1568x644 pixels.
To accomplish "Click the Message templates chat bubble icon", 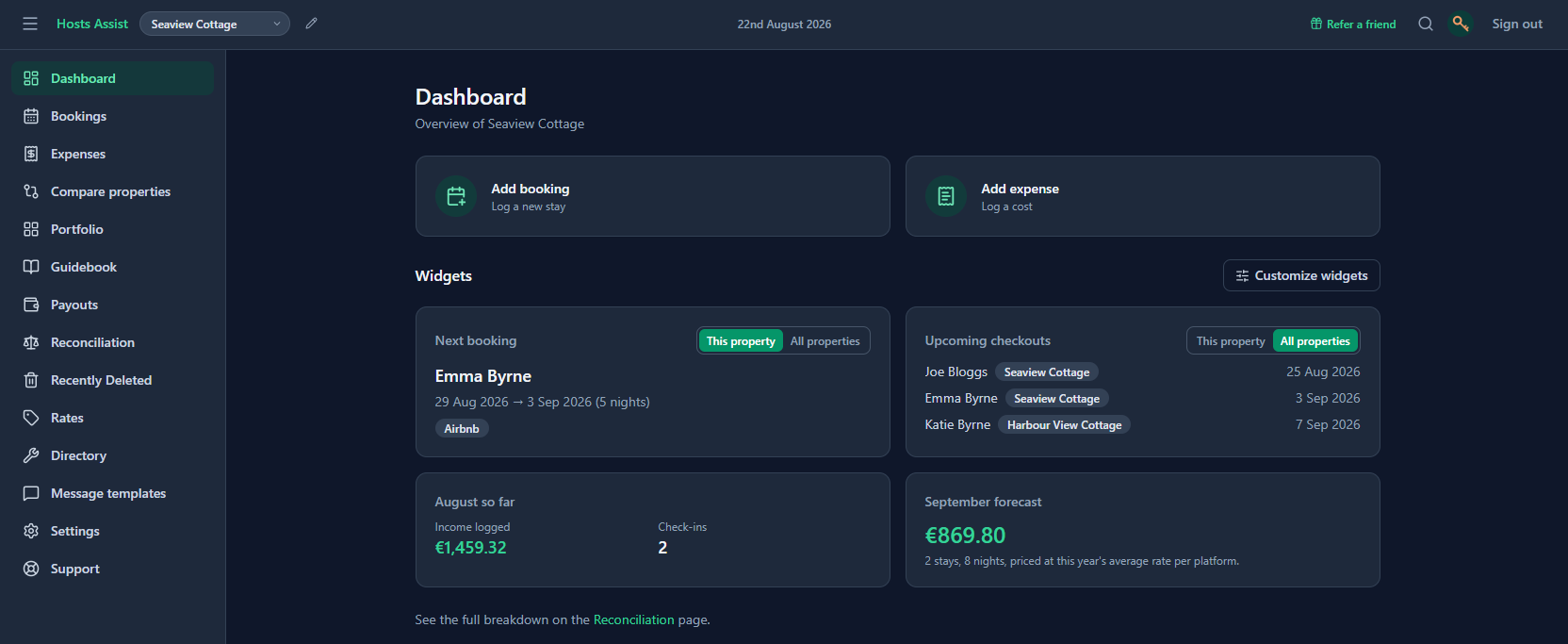I will point(31,493).
